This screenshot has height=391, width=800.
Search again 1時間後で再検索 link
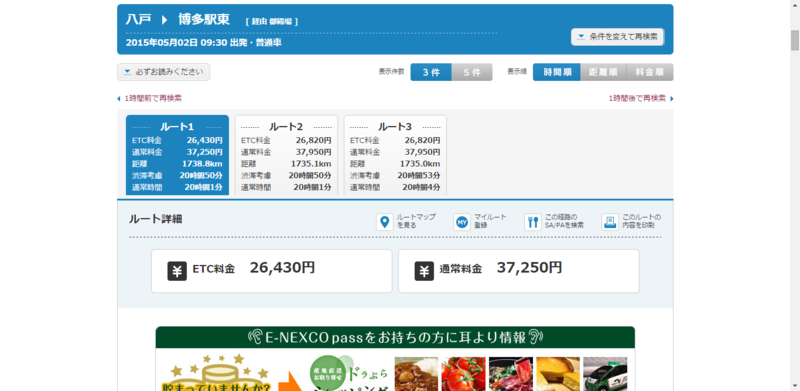pos(637,99)
